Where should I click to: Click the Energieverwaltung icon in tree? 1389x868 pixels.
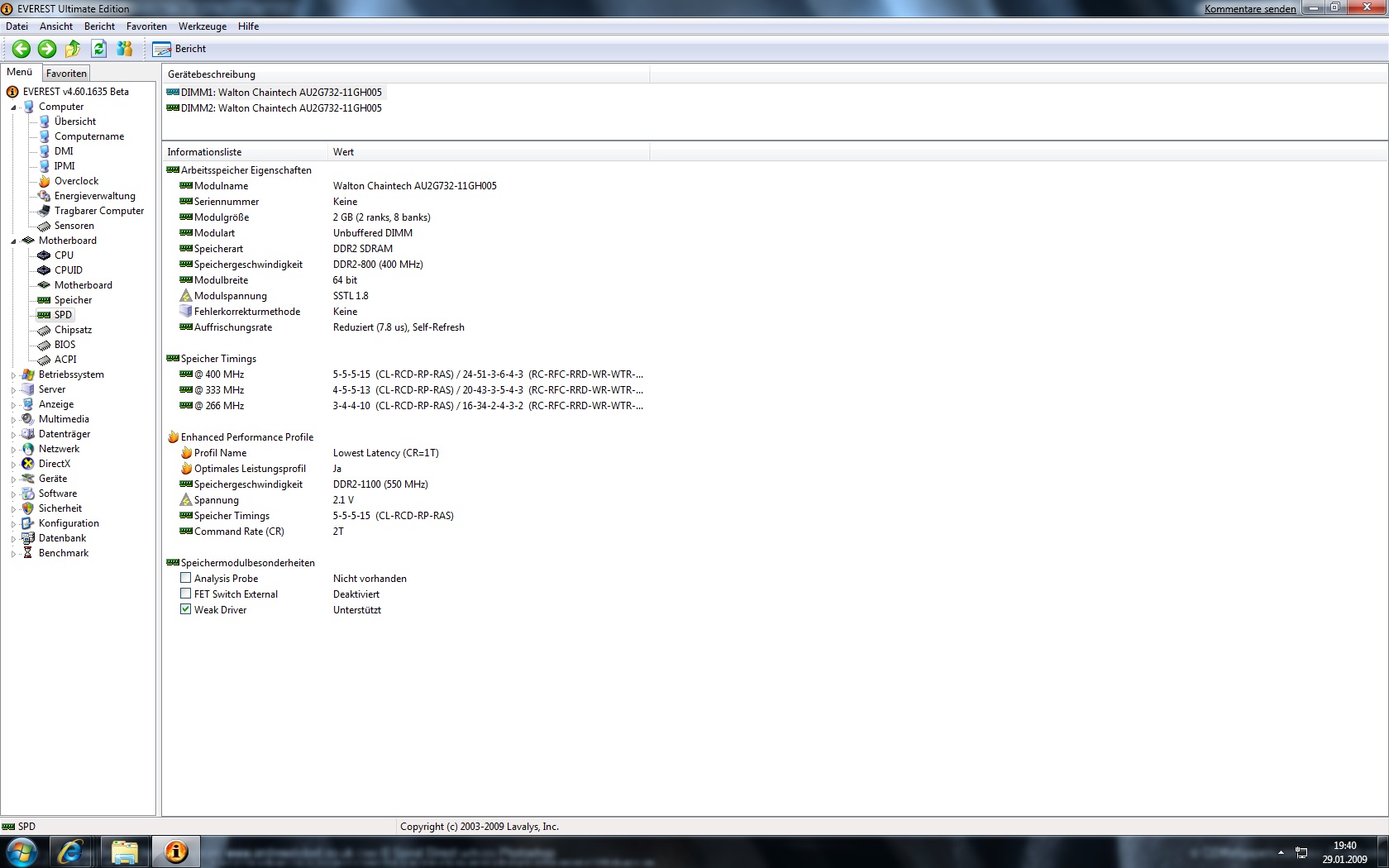click(45, 196)
